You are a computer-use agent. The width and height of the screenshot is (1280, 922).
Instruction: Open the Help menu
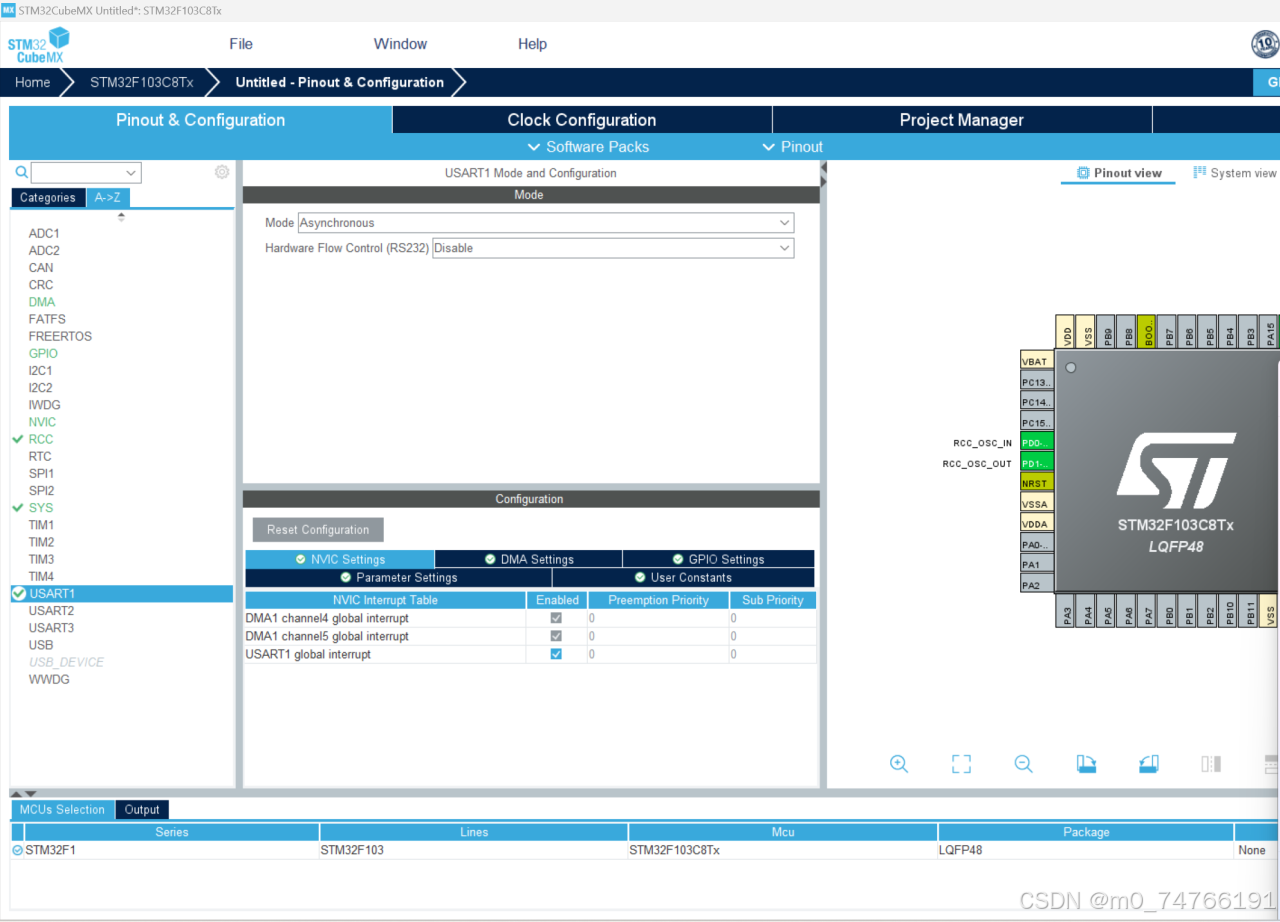point(532,44)
